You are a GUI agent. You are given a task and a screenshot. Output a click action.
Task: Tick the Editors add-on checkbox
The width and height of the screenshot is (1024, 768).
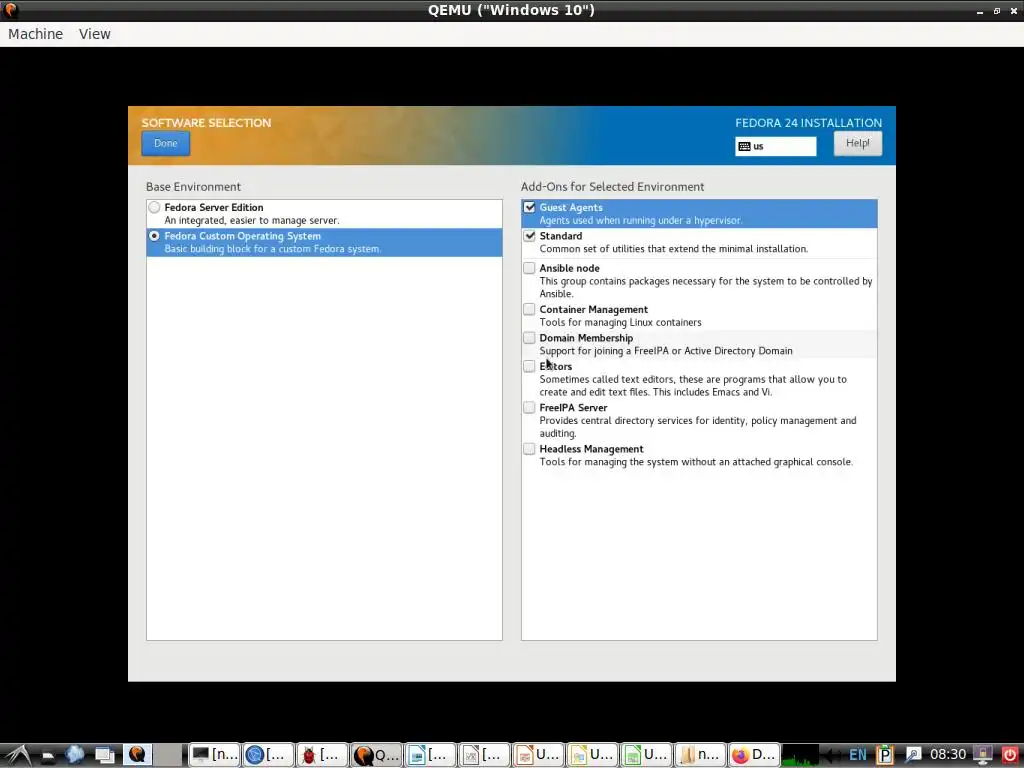[x=529, y=366]
